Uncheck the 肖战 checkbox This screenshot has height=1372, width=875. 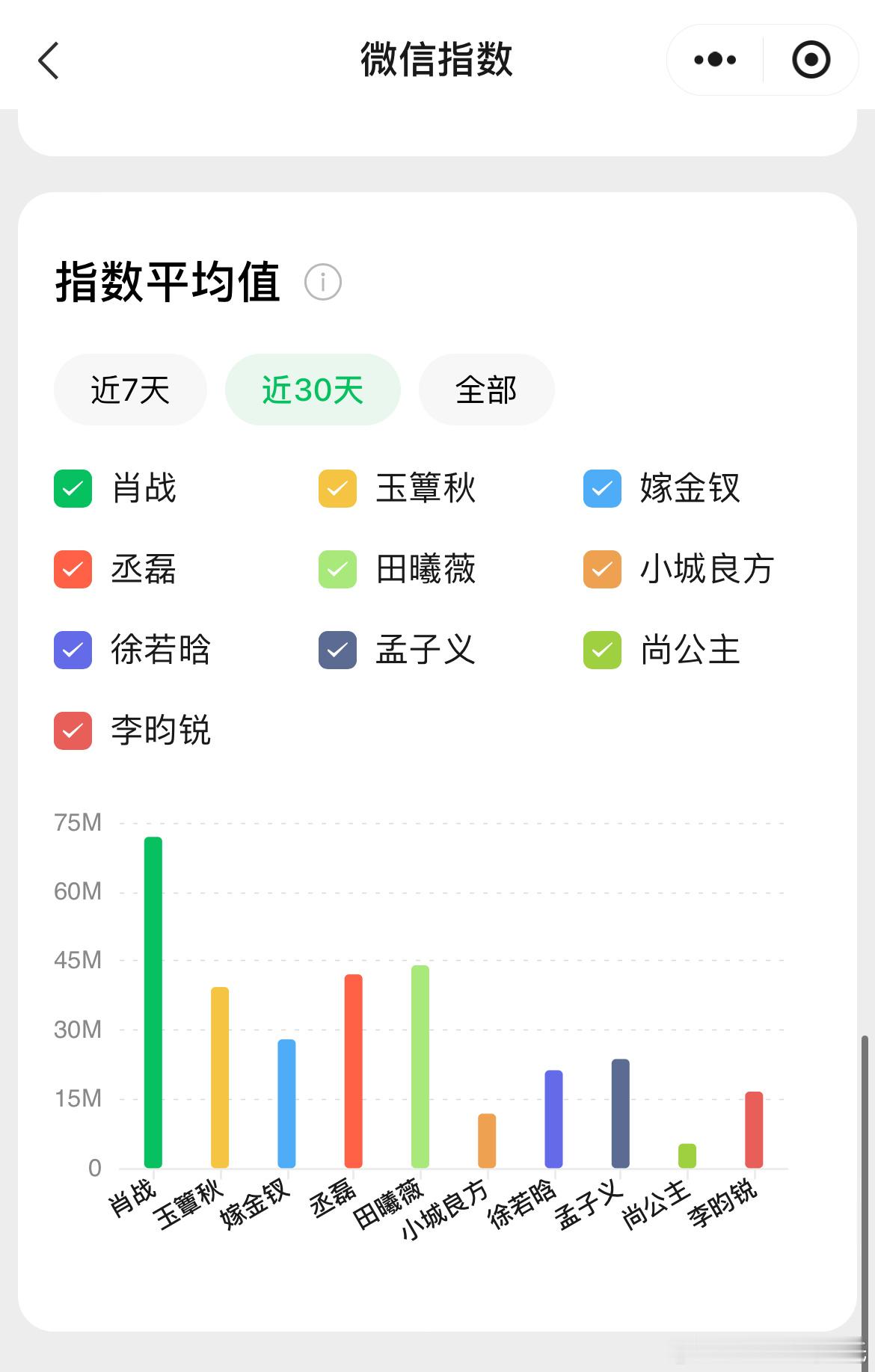click(73, 488)
